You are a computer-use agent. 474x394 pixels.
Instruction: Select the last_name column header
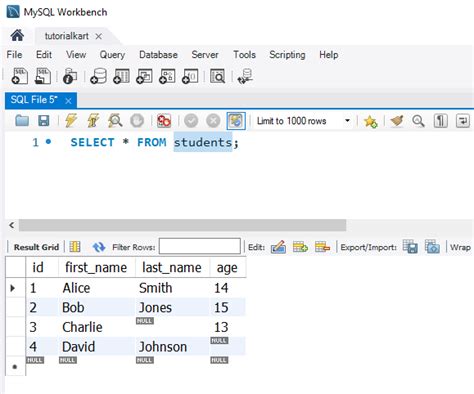pos(172,267)
